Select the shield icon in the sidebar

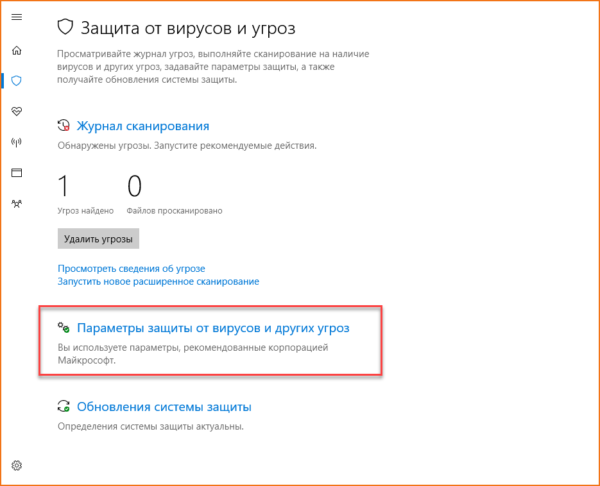pyautogui.click(x=16, y=80)
